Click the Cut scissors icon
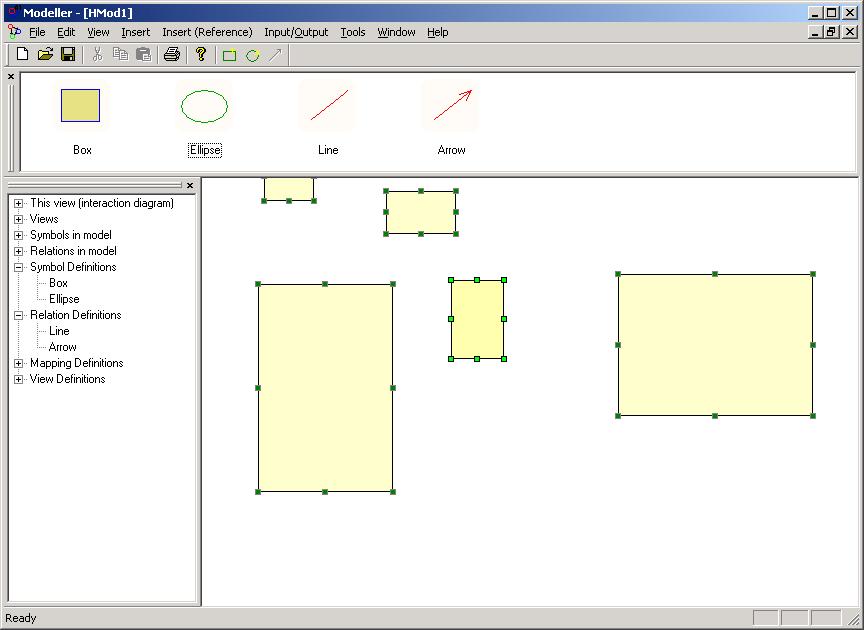The image size is (864, 630). (x=98, y=54)
